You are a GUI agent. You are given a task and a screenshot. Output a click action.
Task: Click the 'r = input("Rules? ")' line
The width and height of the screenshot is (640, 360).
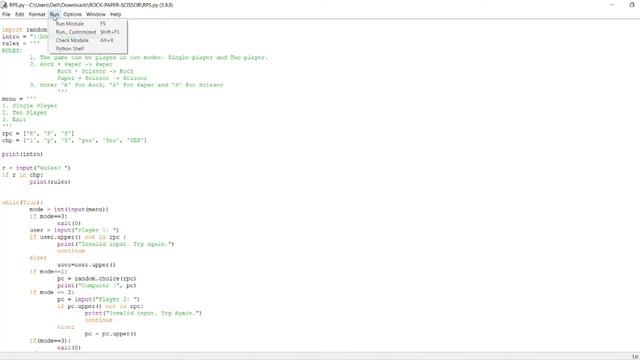[x=36, y=168]
